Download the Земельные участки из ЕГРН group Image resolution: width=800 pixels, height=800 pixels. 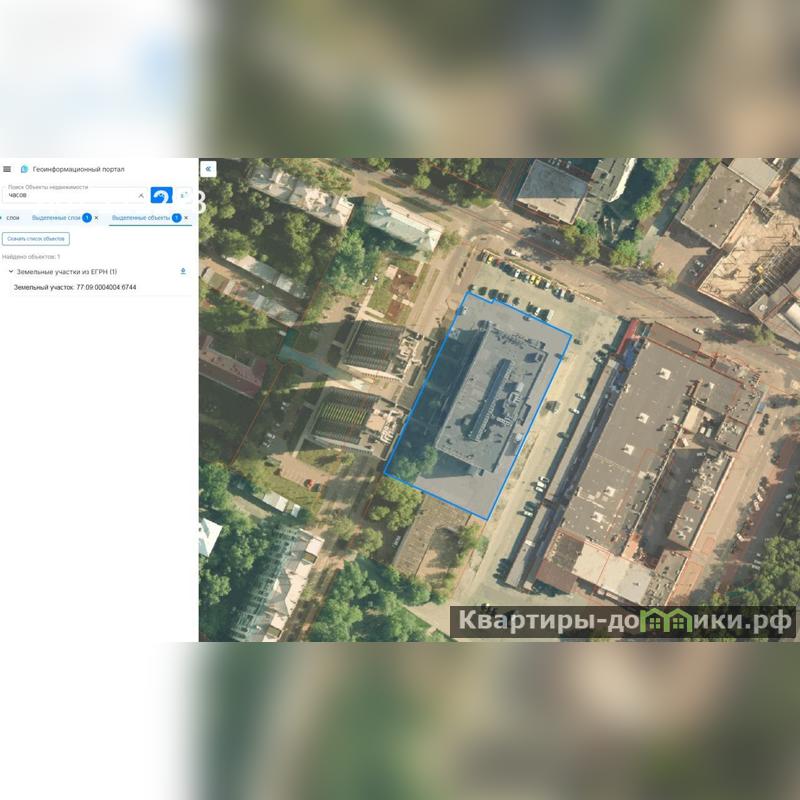(x=183, y=272)
